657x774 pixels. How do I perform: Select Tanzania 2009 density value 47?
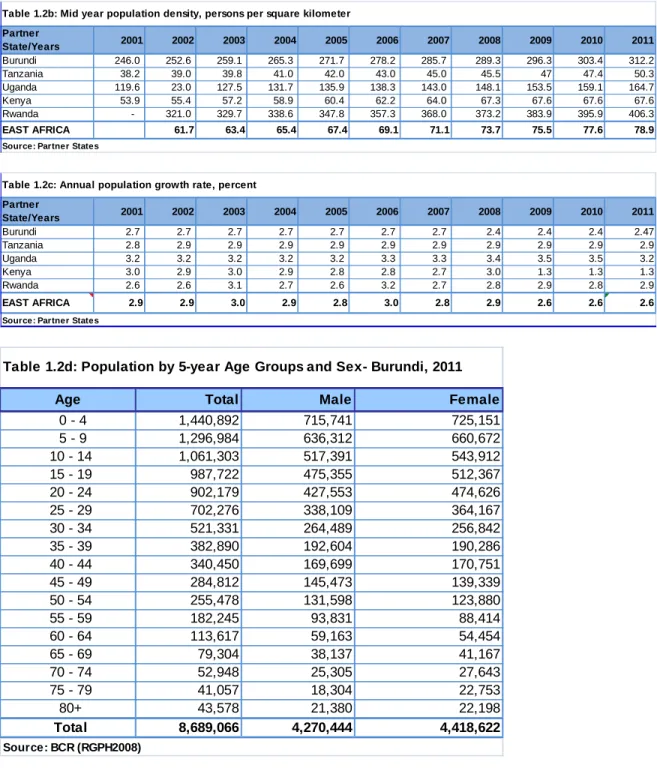point(545,74)
